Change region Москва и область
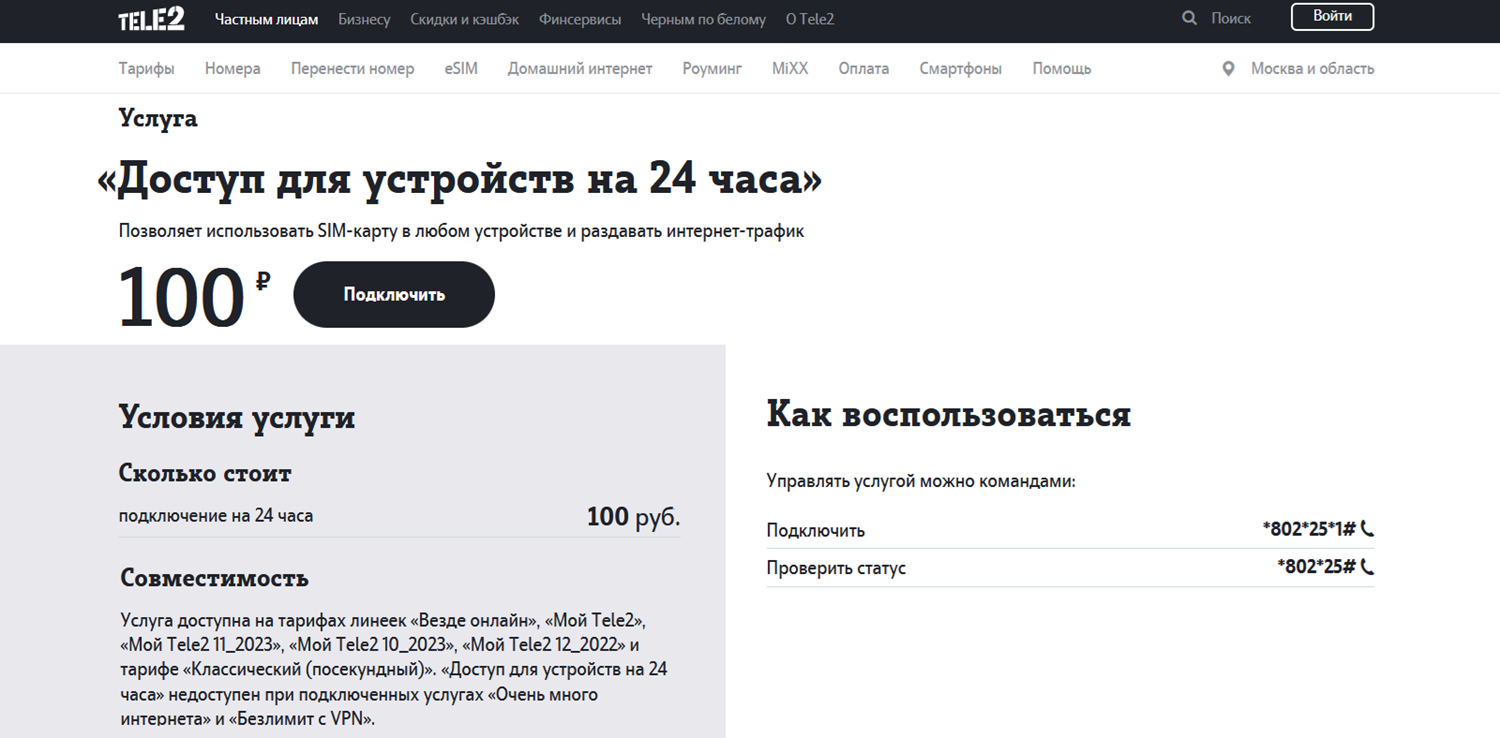 (1312, 69)
